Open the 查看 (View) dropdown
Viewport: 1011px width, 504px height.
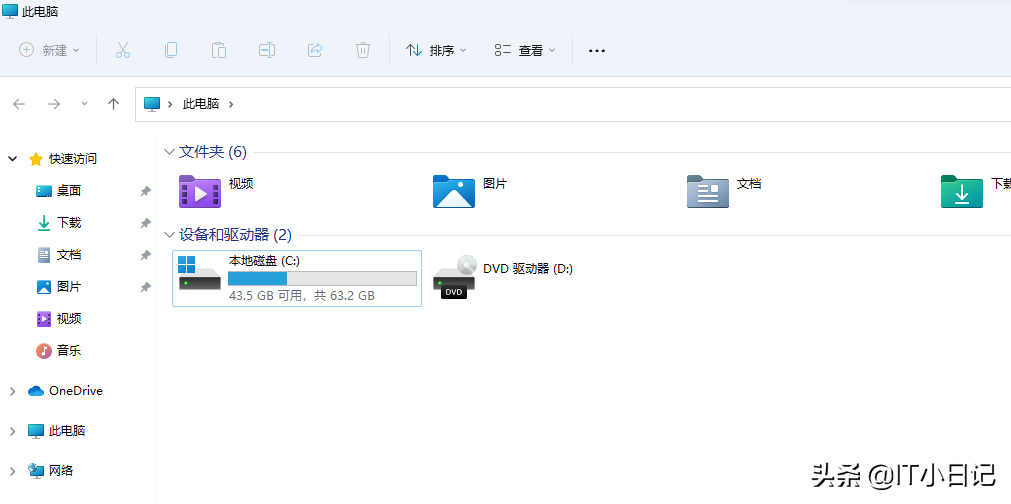pos(525,50)
